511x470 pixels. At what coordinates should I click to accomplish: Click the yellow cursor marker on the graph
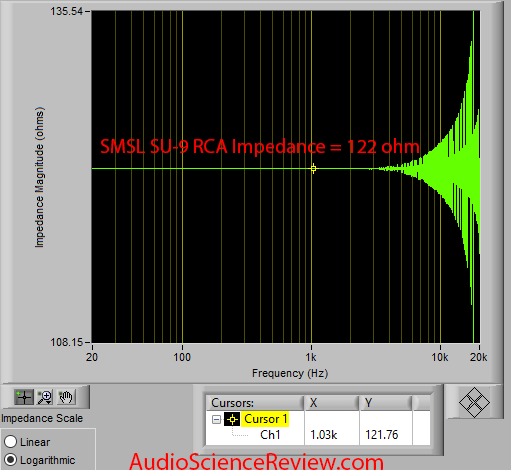(x=313, y=169)
